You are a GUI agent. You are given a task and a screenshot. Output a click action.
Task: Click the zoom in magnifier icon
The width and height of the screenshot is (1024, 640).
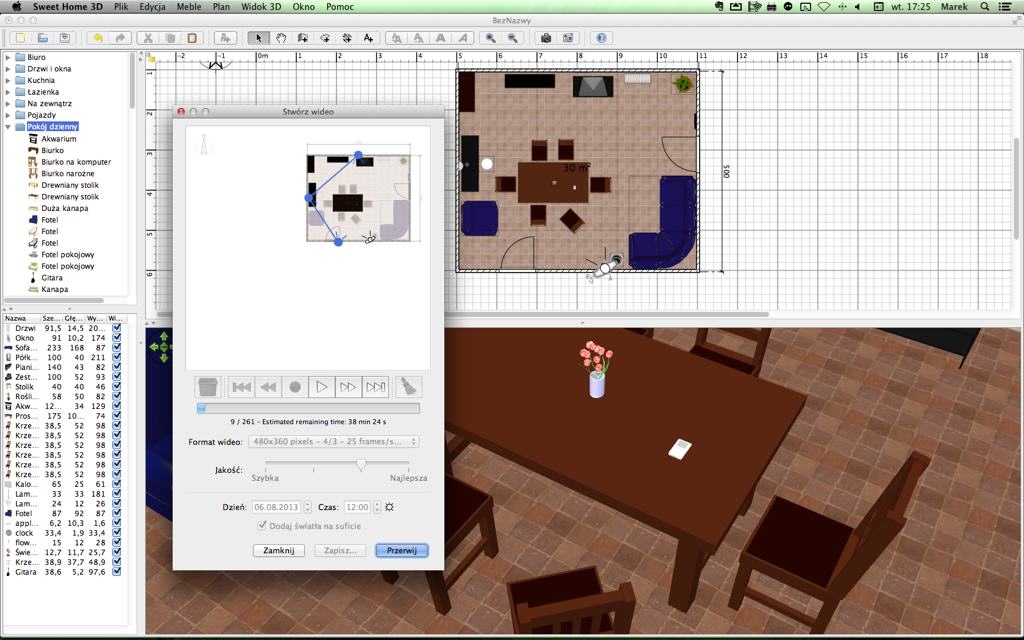(x=490, y=38)
